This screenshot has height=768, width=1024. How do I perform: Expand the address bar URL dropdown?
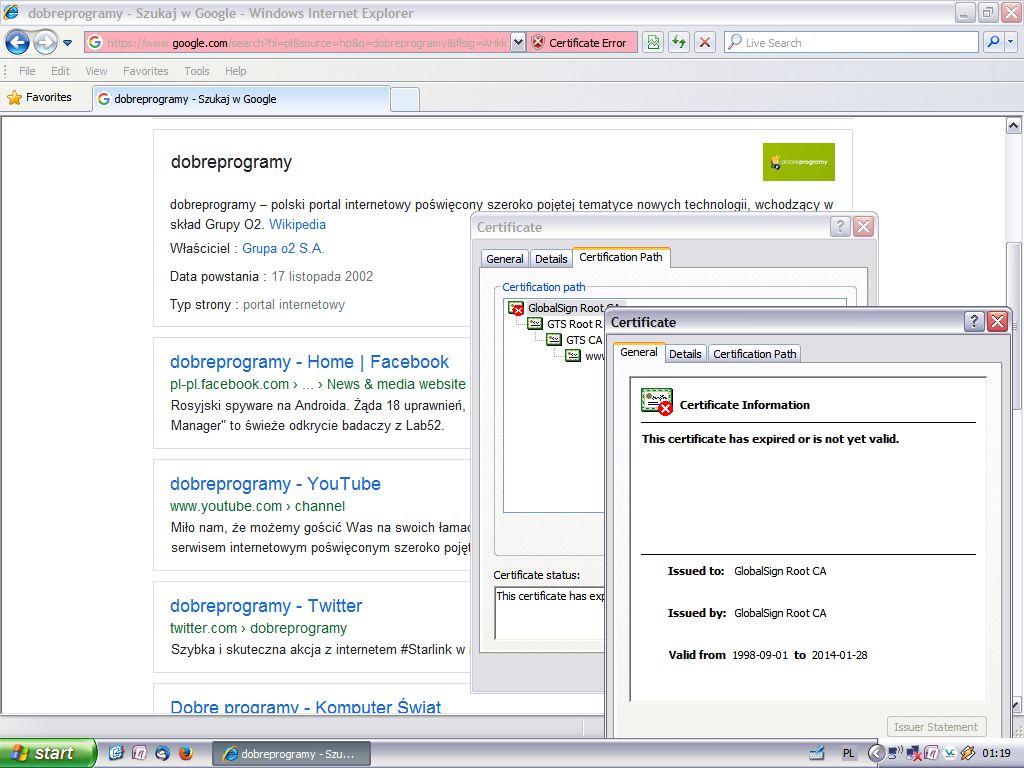pyautogui.click(x=518, y=42)
